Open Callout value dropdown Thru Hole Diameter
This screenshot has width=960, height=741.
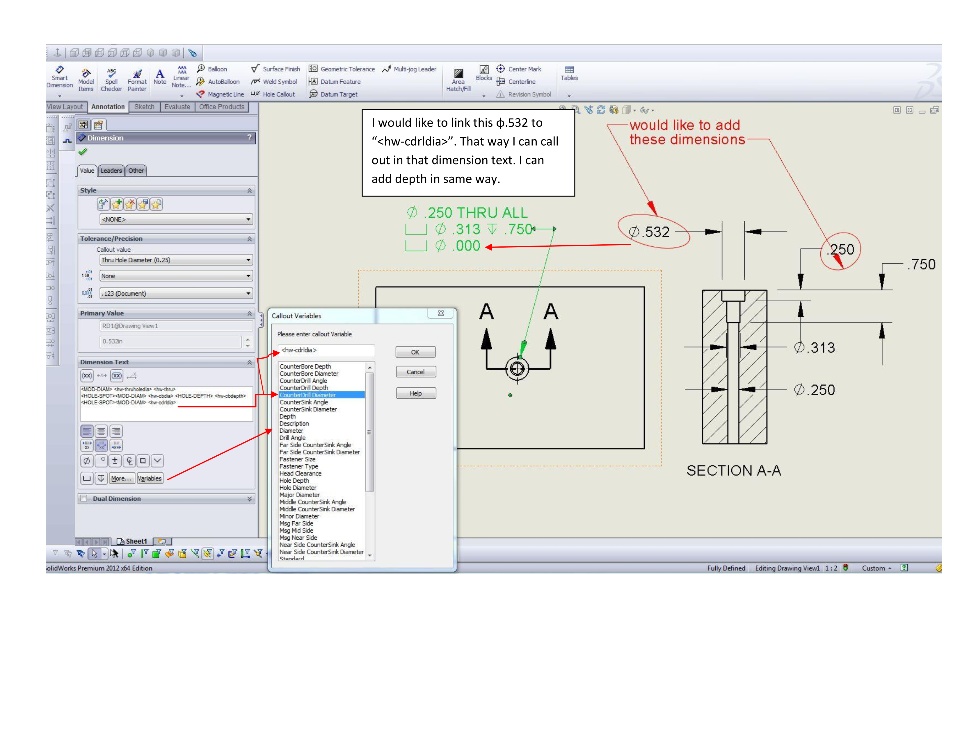[x=176, y=260]
